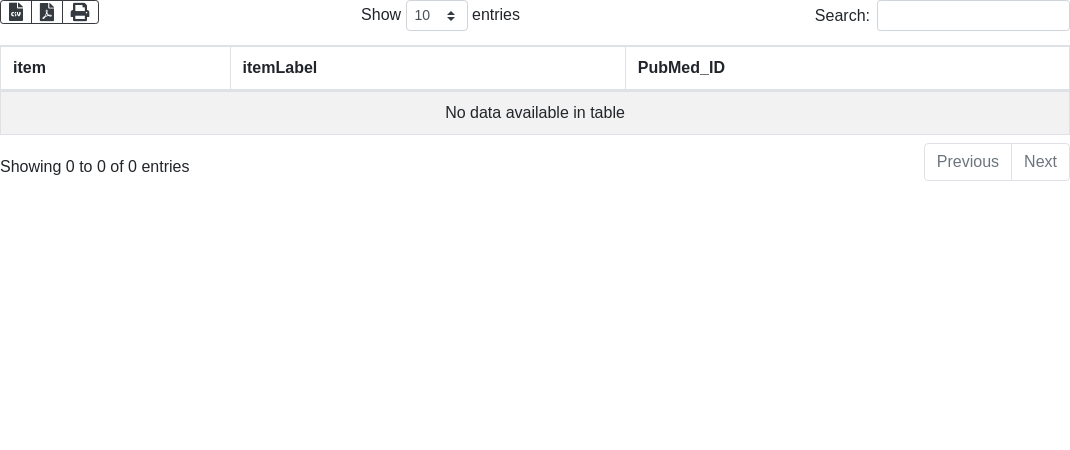Click the 'No data available in table' row
The width and height of the screenshot is (1070, 450).
click(534, 113)
